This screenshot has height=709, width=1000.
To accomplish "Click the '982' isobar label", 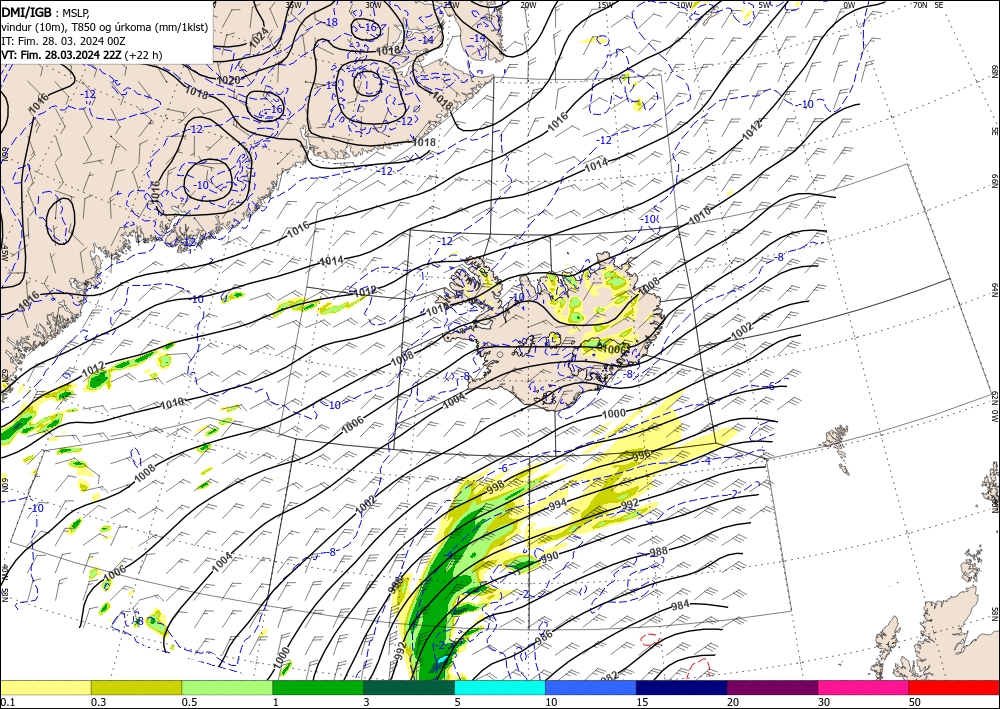I will tap(609, 676).
